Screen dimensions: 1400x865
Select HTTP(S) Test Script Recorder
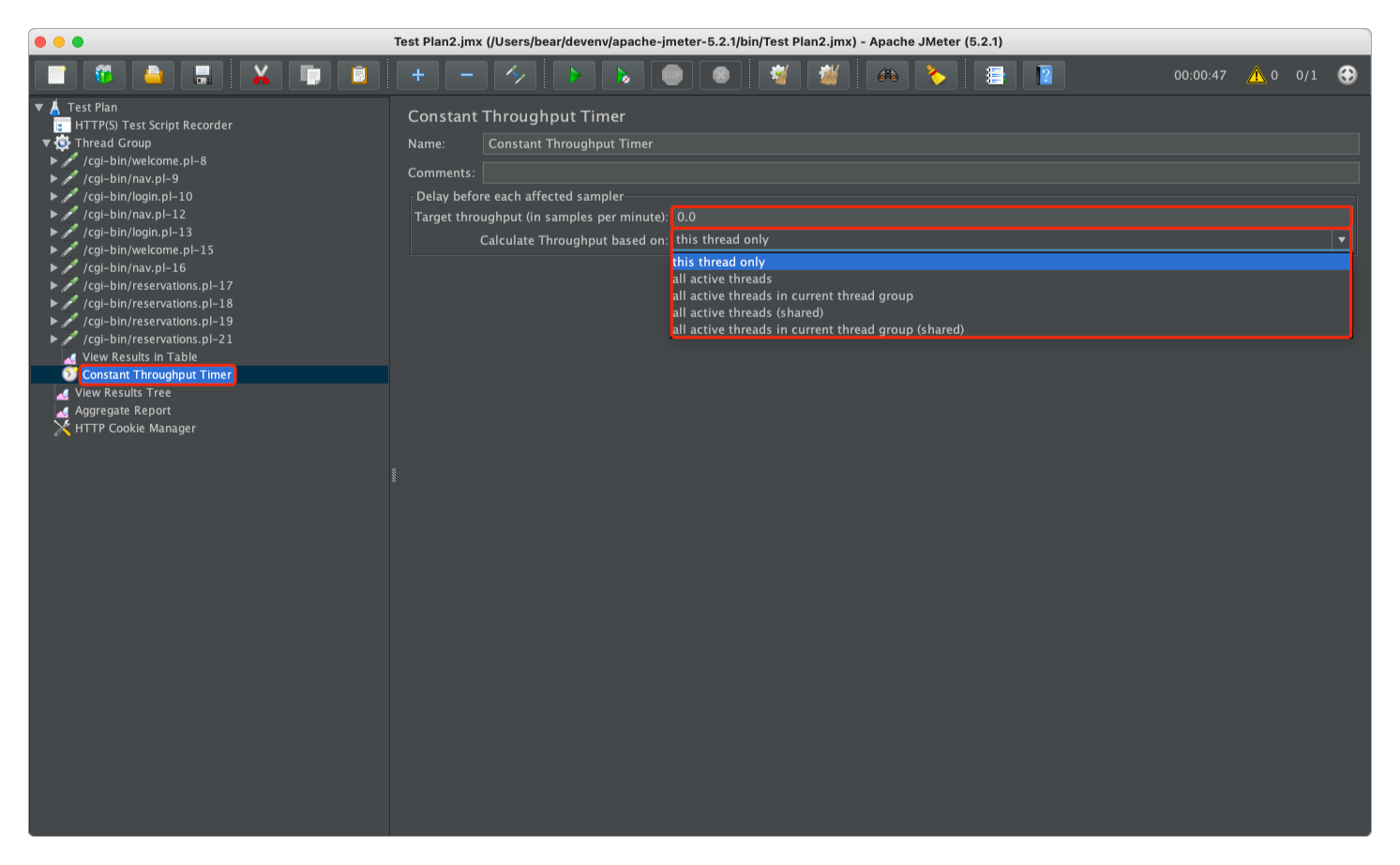tap(154, 125)
